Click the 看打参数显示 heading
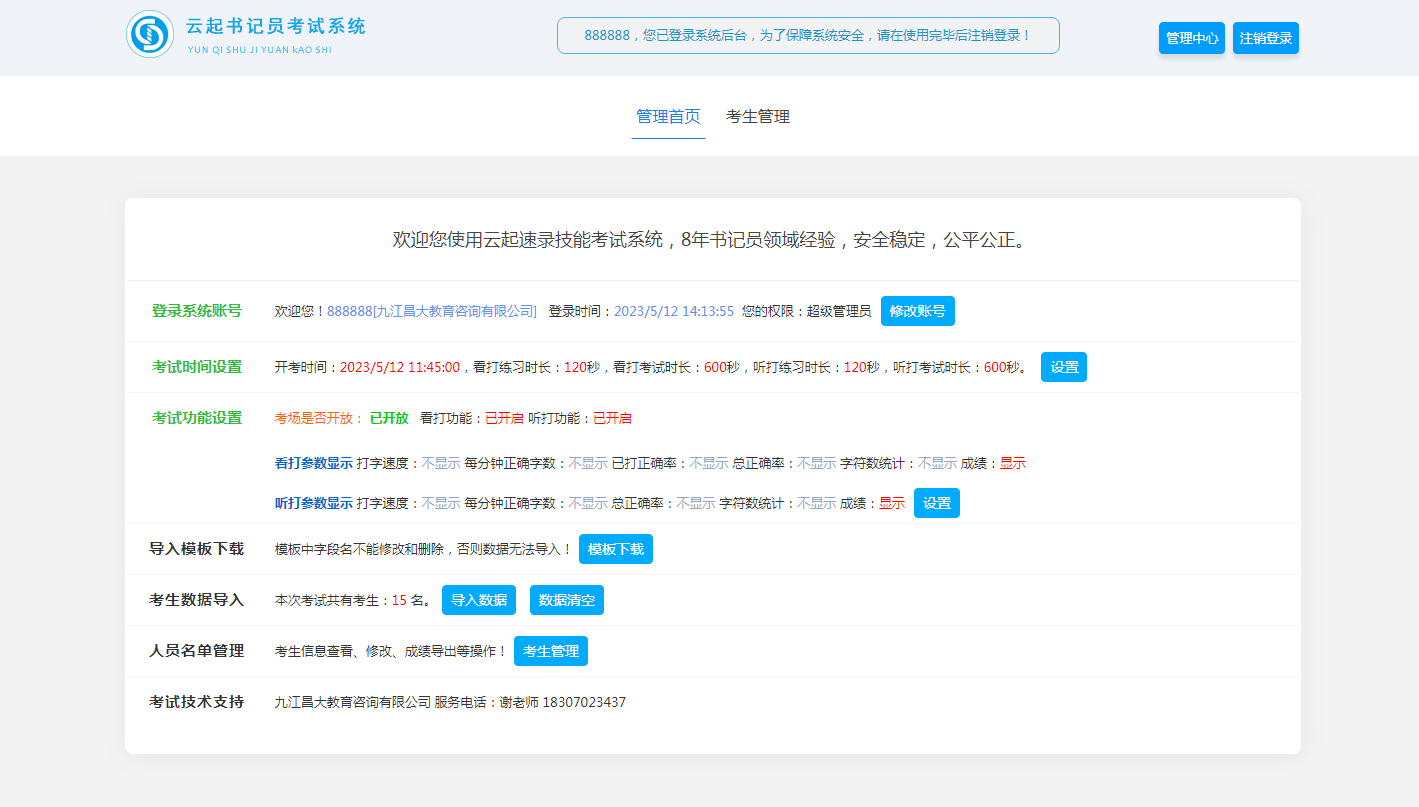The image size is (1419, 807). tap(314, 463)
